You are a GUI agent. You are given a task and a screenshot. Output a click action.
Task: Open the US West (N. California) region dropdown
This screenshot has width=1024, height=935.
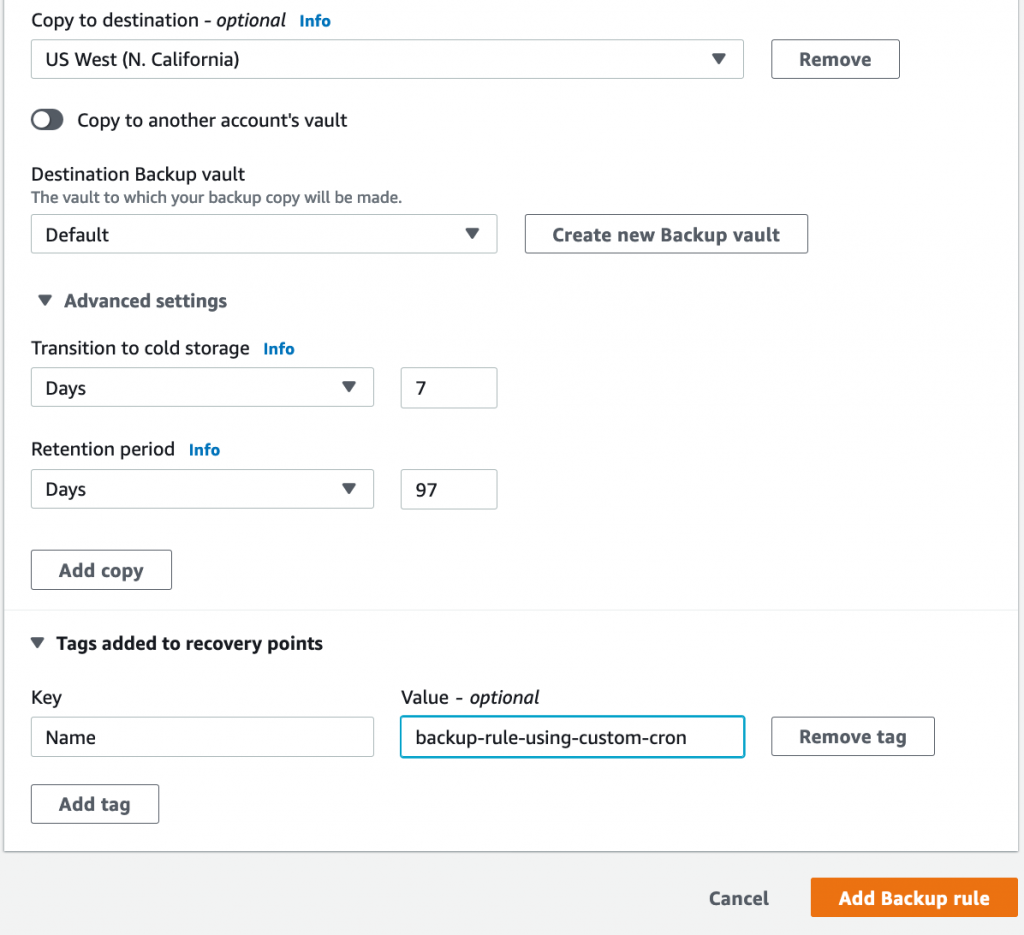tap(387, 59)
